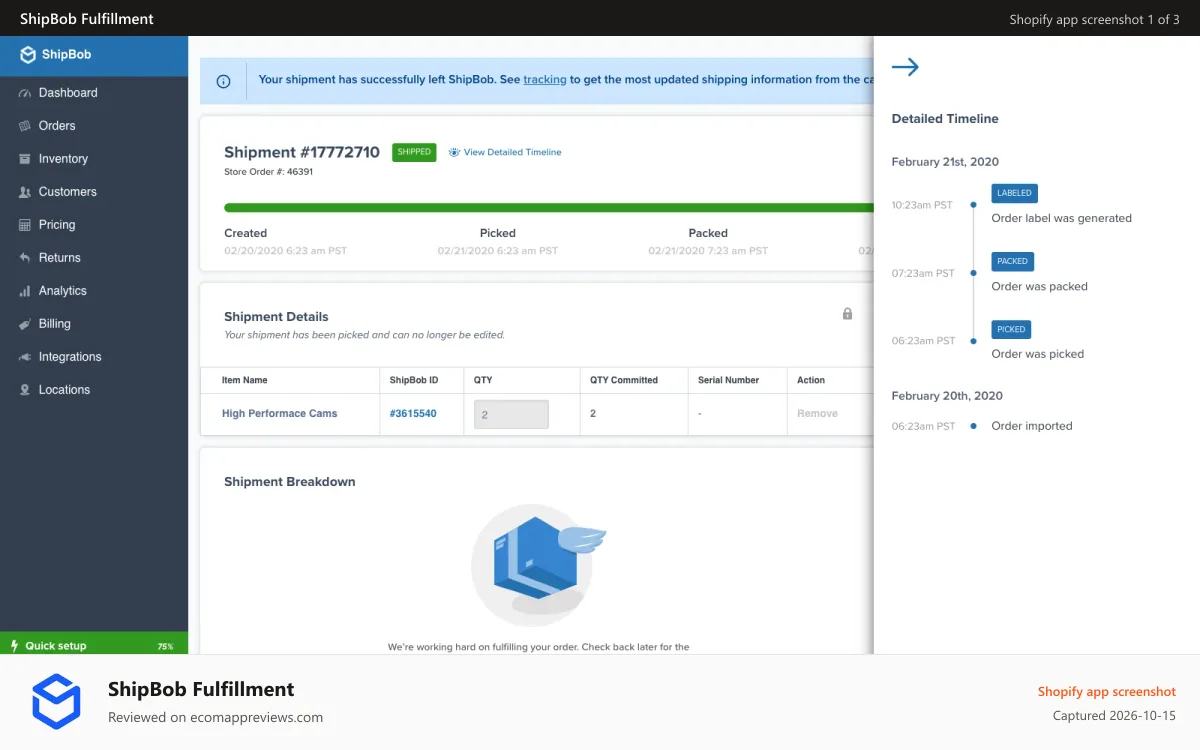The image size is (1200, 750).
Task: Click the PACKED timeline badge
Action: click(x=1012, y=261)
